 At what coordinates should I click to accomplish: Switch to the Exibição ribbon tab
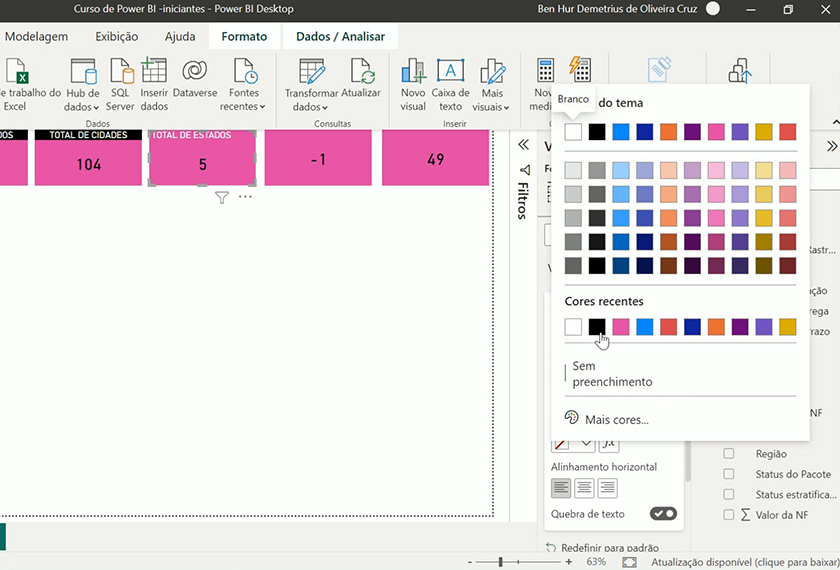tap(117, 37)
